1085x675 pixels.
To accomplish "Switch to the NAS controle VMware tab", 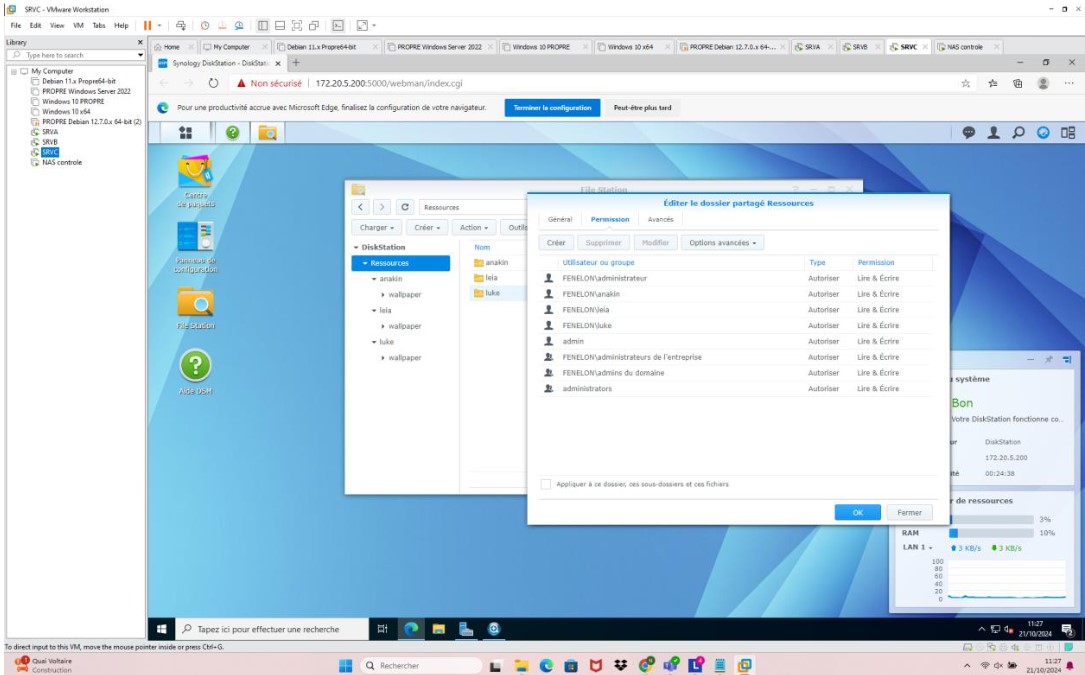I will point(965,47).
